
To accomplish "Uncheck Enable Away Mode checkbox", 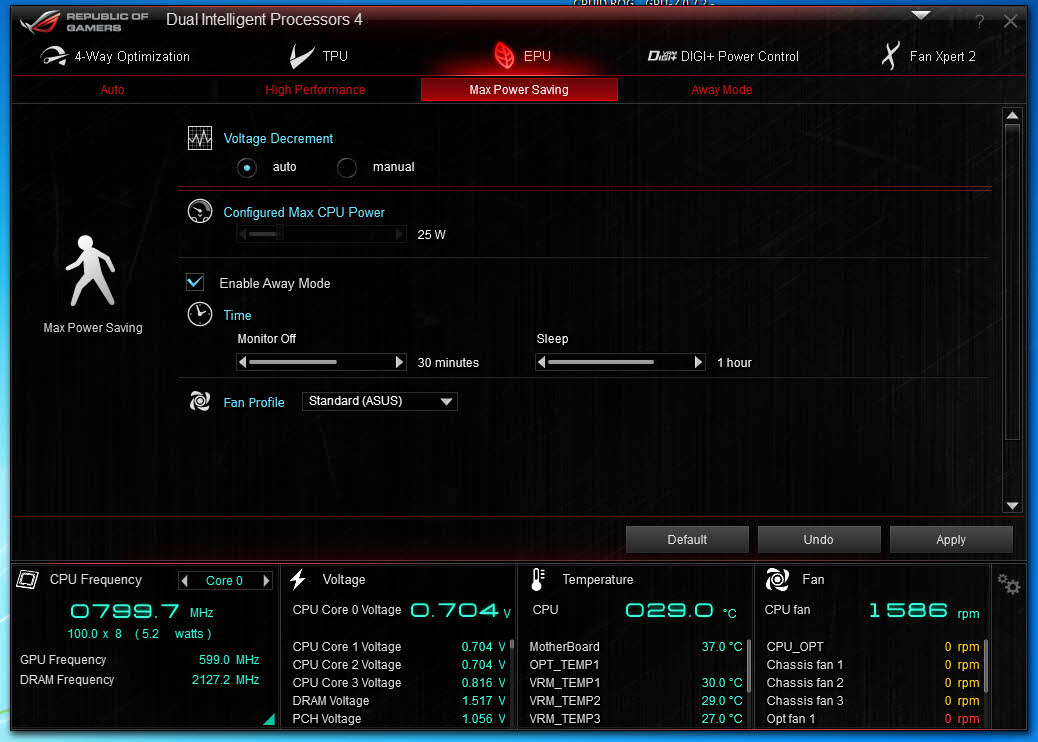I will [196, 283].
